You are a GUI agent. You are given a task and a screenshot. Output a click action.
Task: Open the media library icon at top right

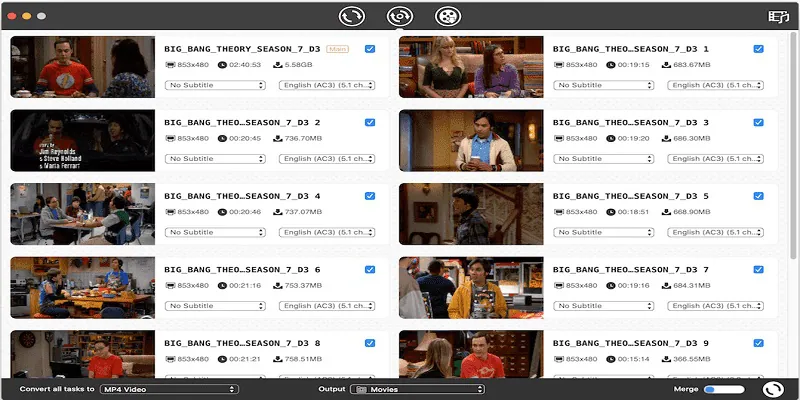click(779, 16)
